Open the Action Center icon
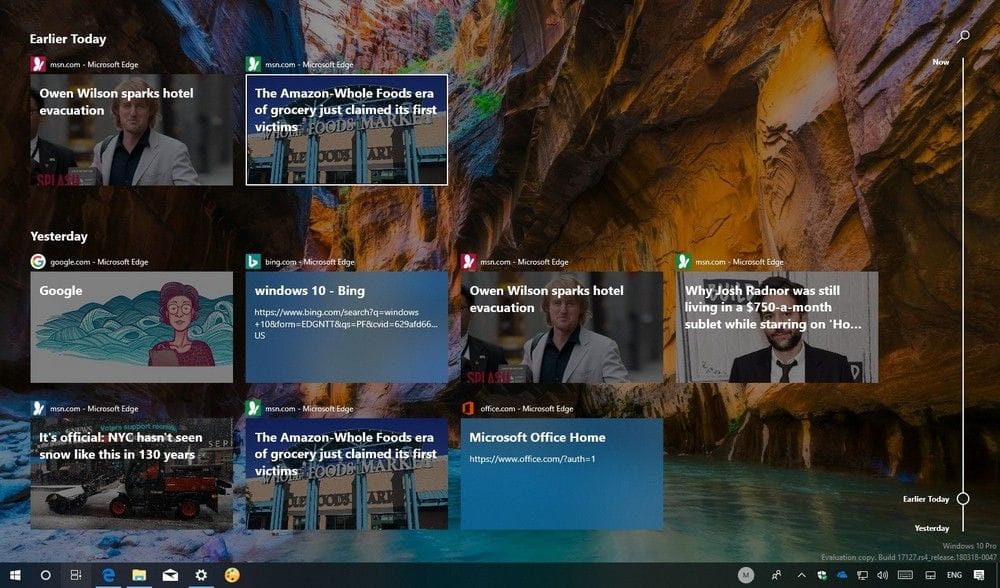 pos(978,575)
